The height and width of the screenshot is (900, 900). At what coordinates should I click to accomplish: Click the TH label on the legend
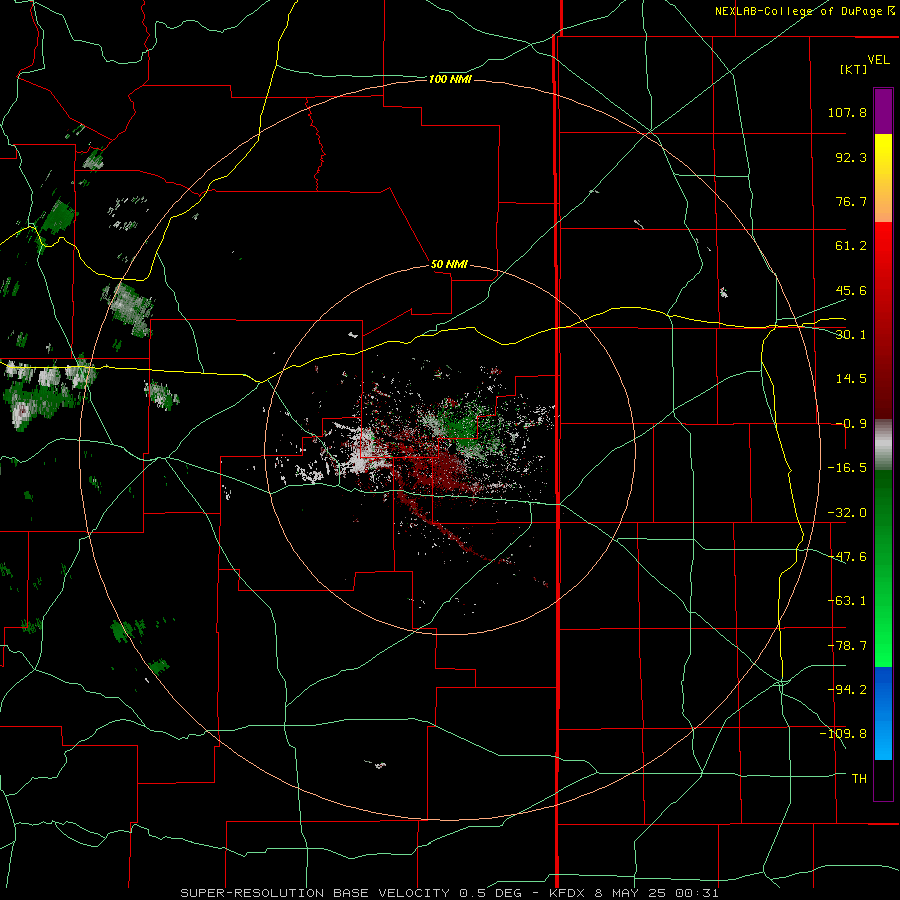[859, 779]
